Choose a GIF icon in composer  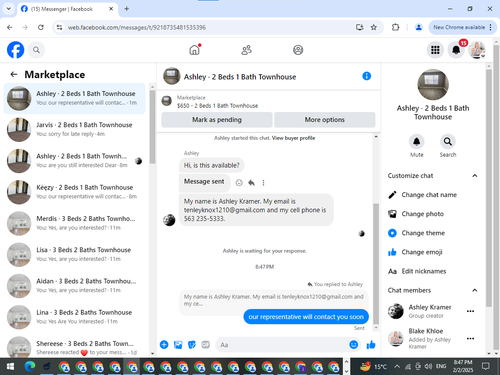point(206,345)
